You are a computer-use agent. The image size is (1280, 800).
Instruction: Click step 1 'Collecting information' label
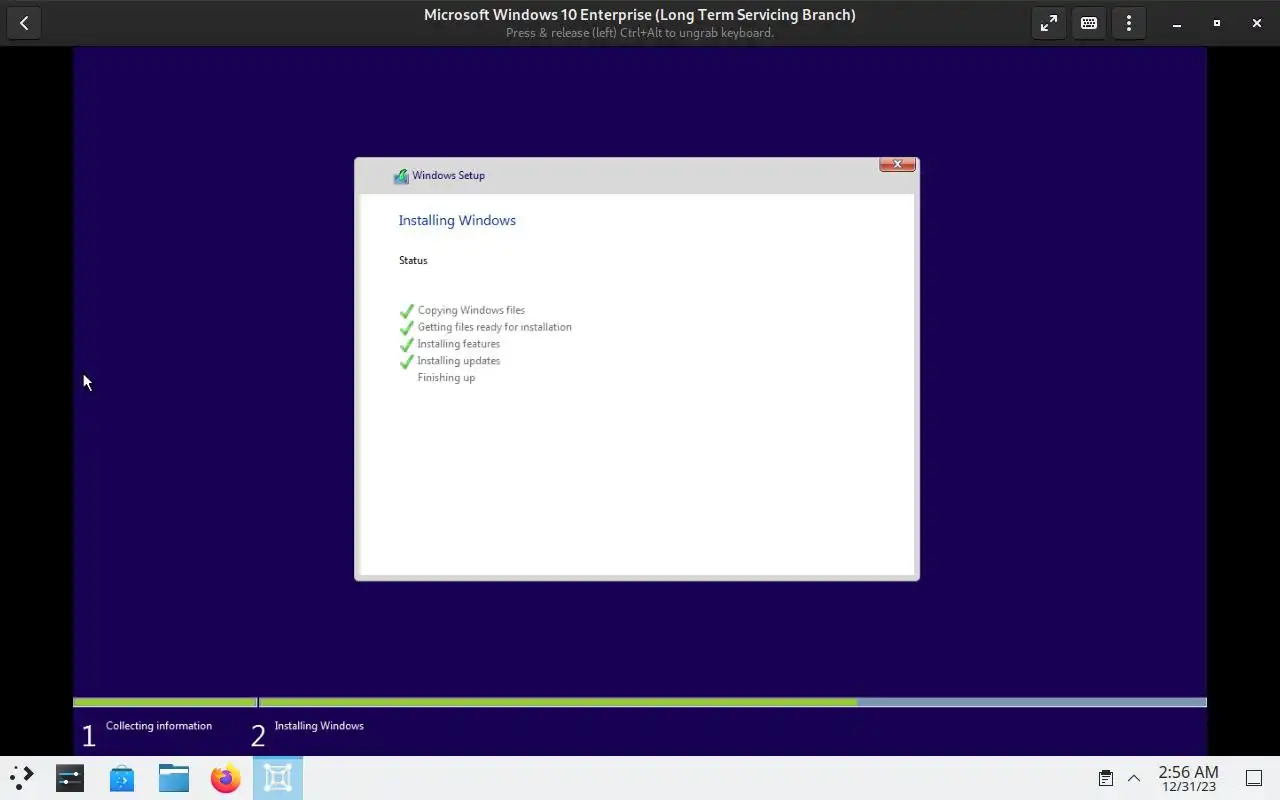click(159, 726)
